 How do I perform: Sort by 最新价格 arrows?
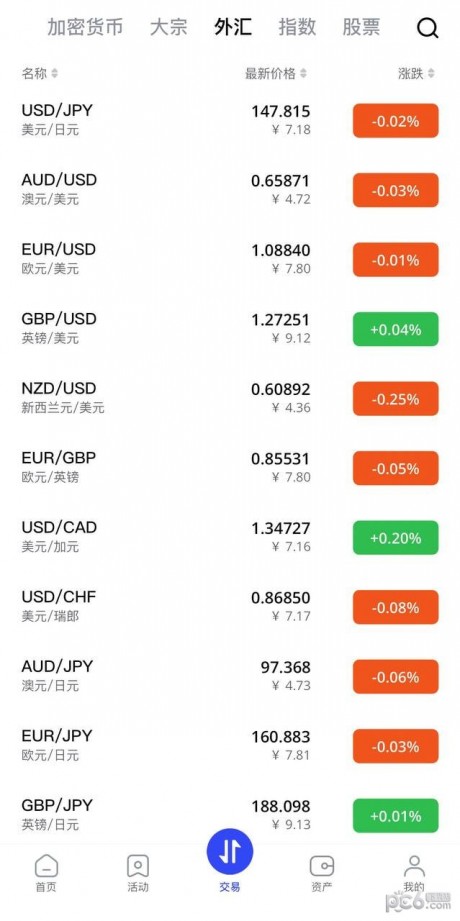[303, 73]
